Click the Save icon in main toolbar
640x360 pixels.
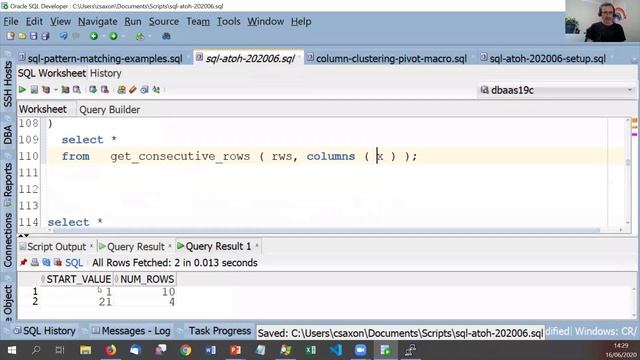coord(33,36)
